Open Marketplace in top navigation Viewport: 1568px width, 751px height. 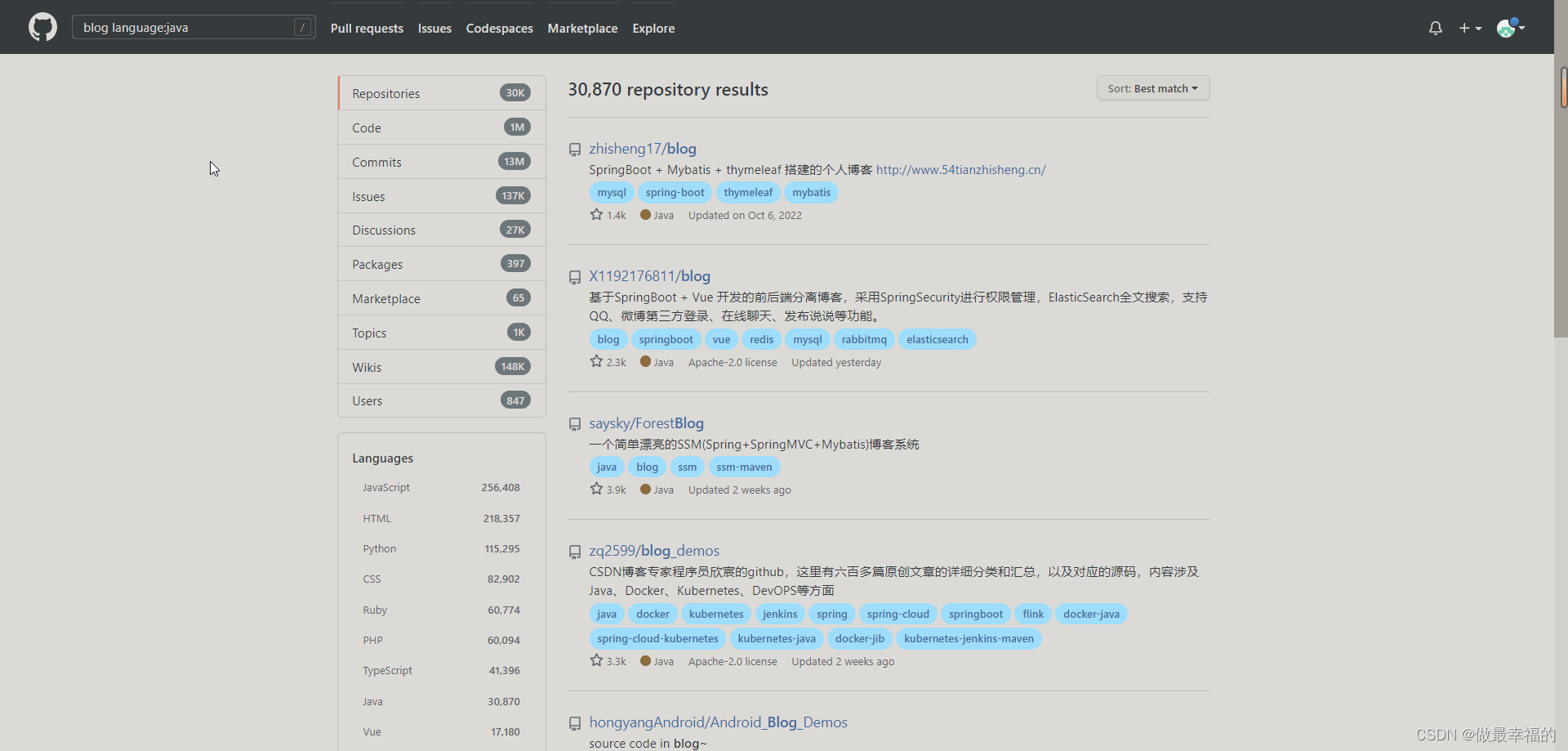[x=582, y=28]
